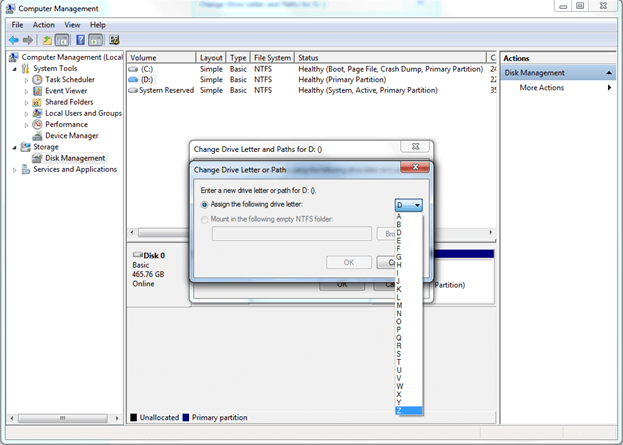Click the Computer Management root icon

click(14, 57)
